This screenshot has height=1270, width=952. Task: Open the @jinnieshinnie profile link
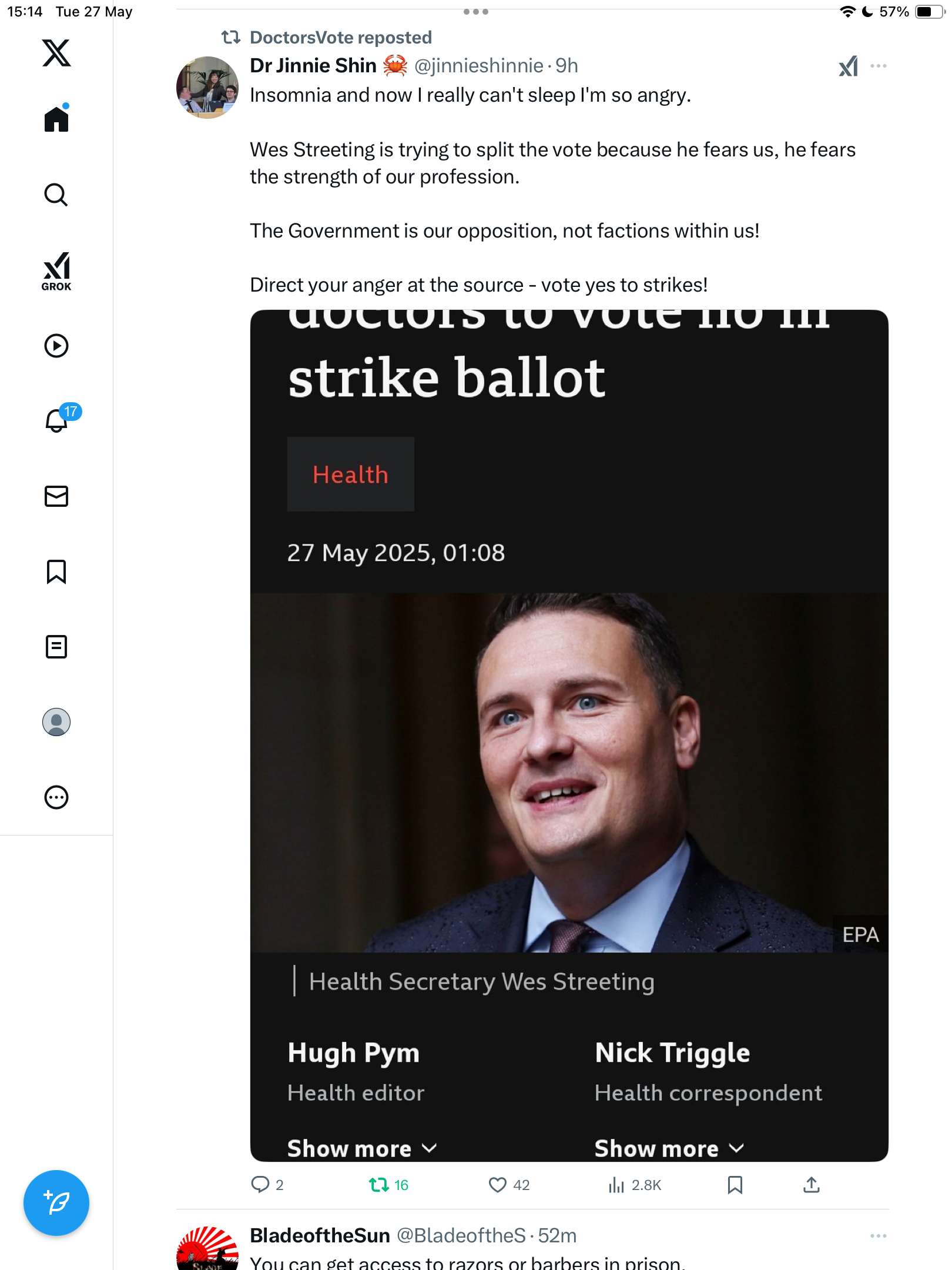click(479, 65)
